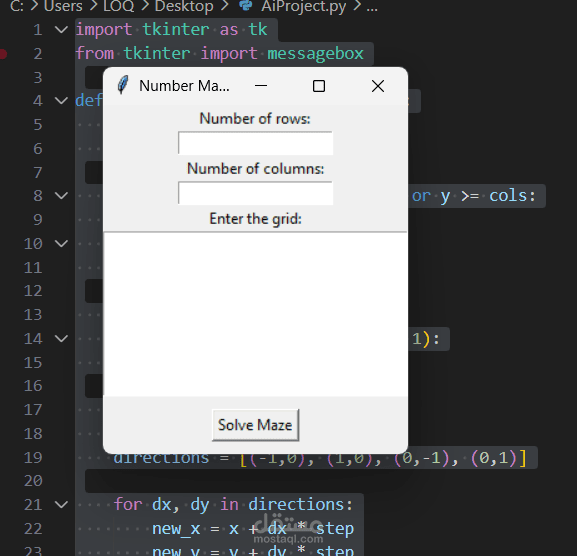This screenshot has width=577, height=556.
Task: Open the Desktop breadcrumb segment
Action: tap(184, 6)
